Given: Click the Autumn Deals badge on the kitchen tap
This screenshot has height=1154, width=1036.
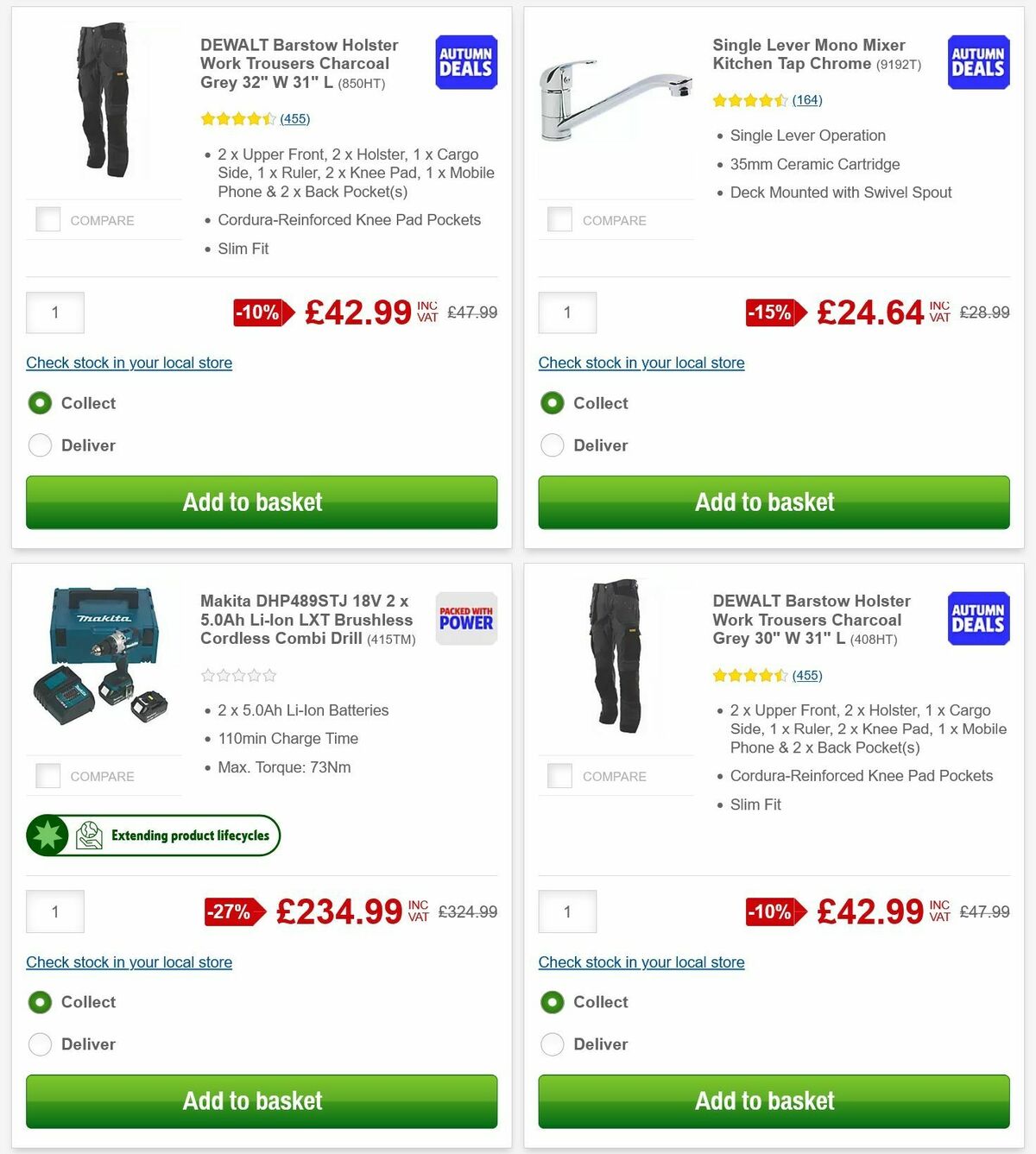Looking at the screenshot, I should [977, 61].
